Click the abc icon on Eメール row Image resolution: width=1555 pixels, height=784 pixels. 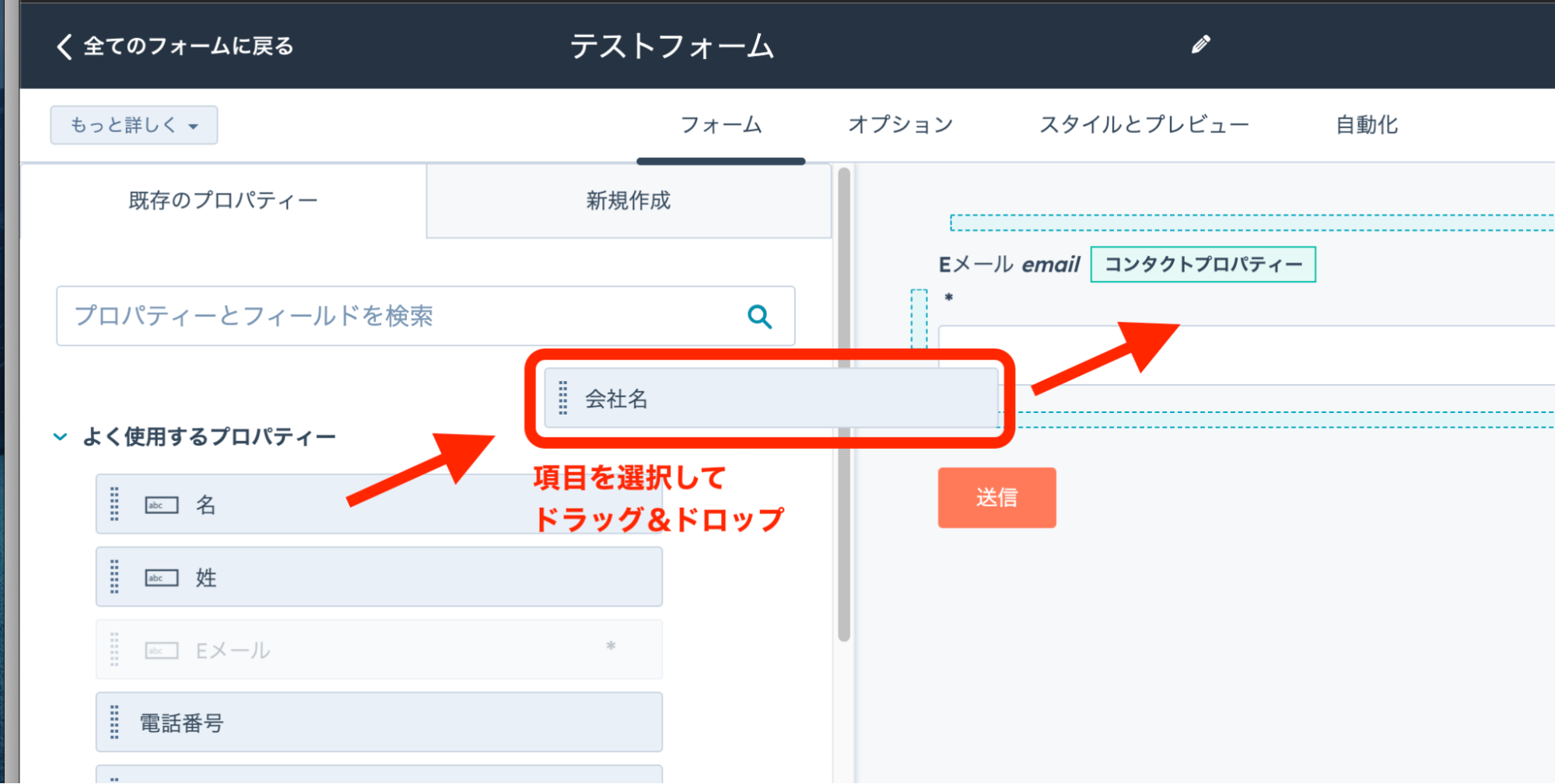[x=161, y=650]
